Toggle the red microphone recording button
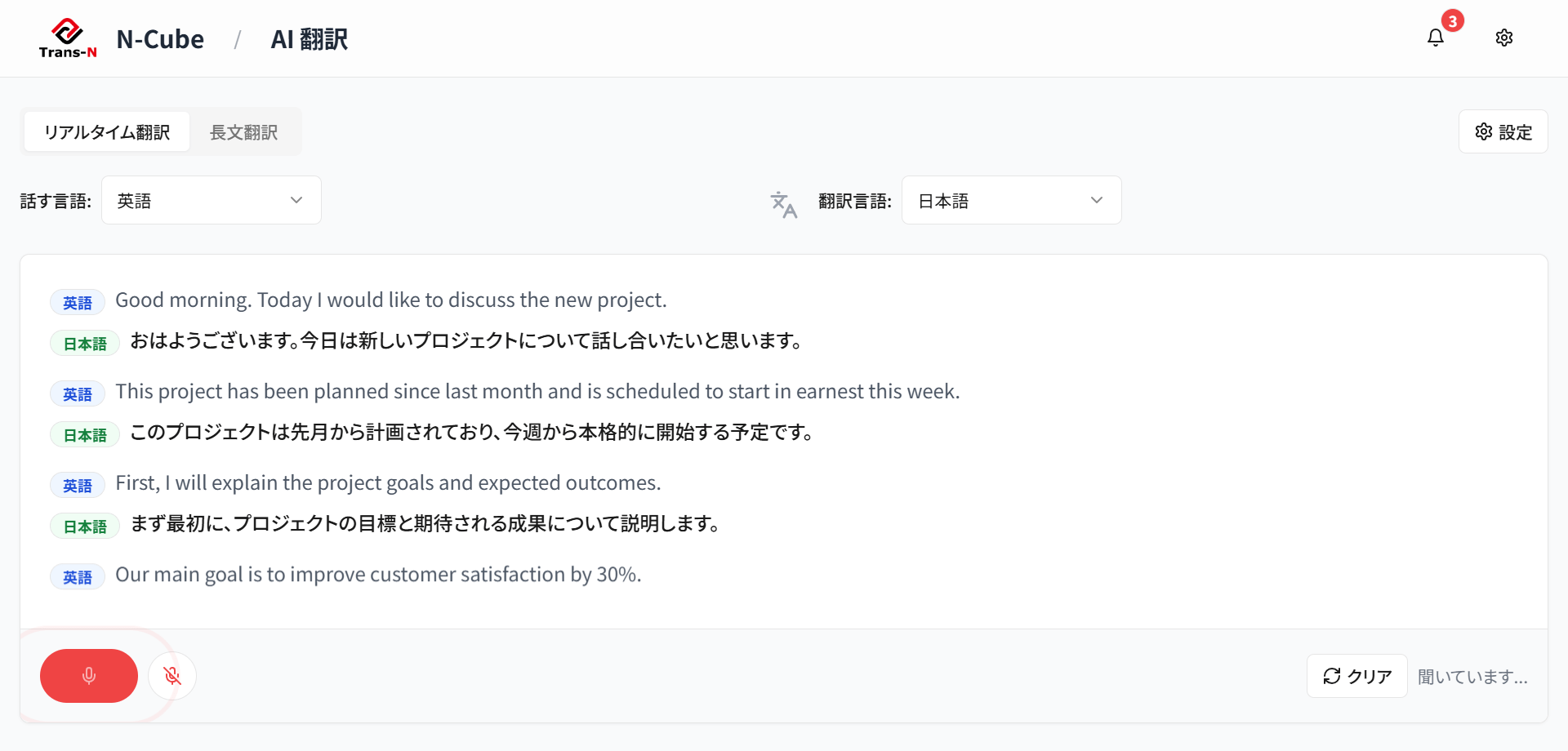Viewport: 1568px width, 751px height. click(x=89, y=676)
